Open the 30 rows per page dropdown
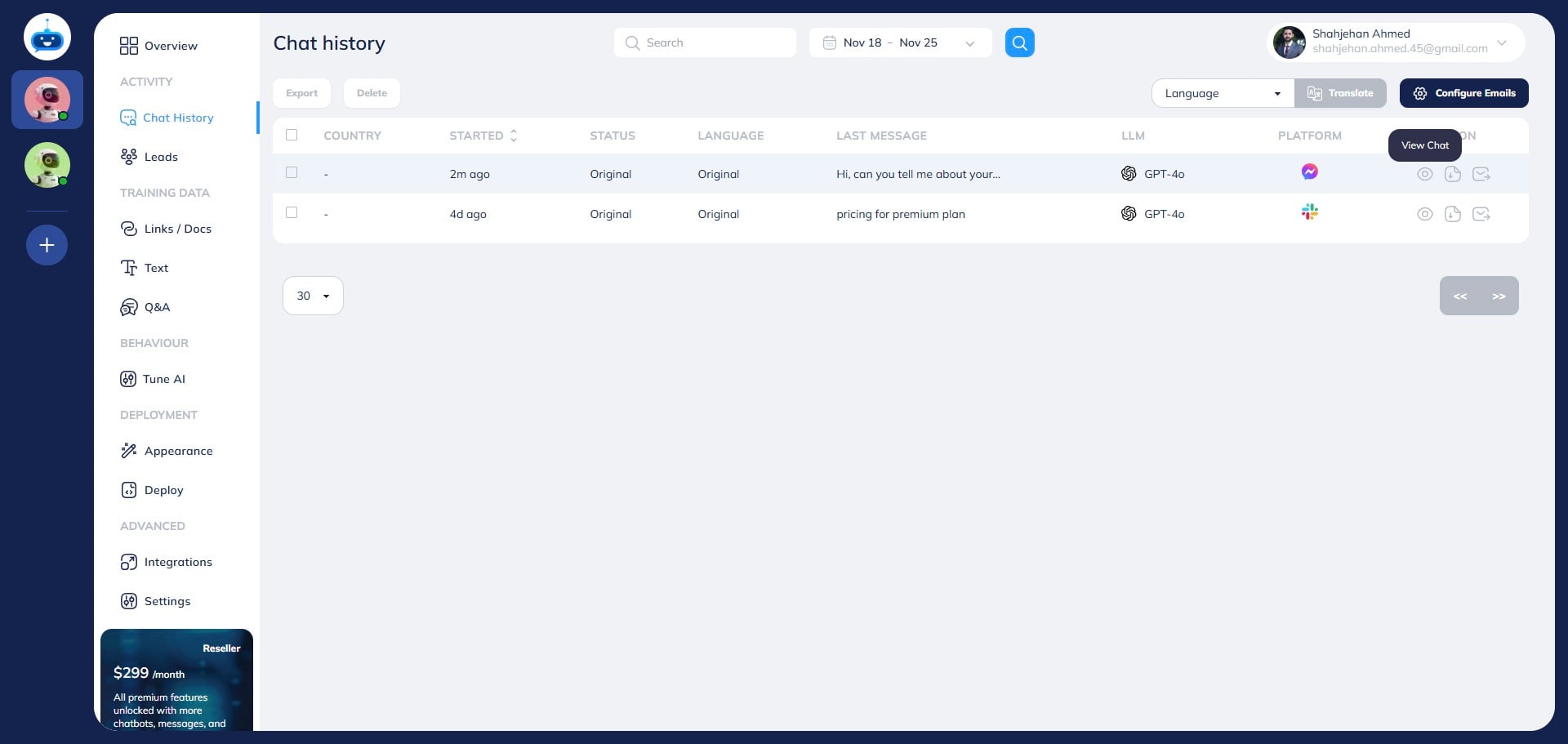 (x=312, y=296)
